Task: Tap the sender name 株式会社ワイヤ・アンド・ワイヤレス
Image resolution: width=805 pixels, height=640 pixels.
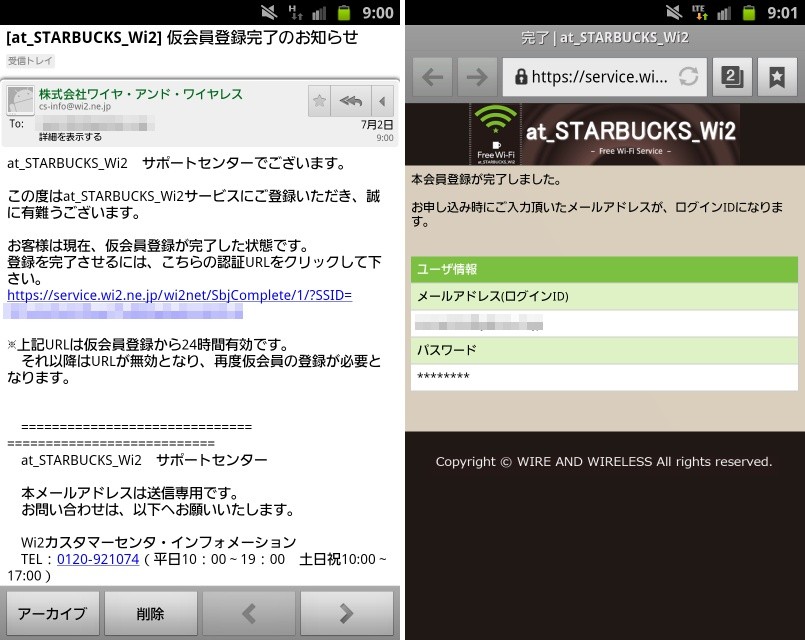Action: (141, 94)
